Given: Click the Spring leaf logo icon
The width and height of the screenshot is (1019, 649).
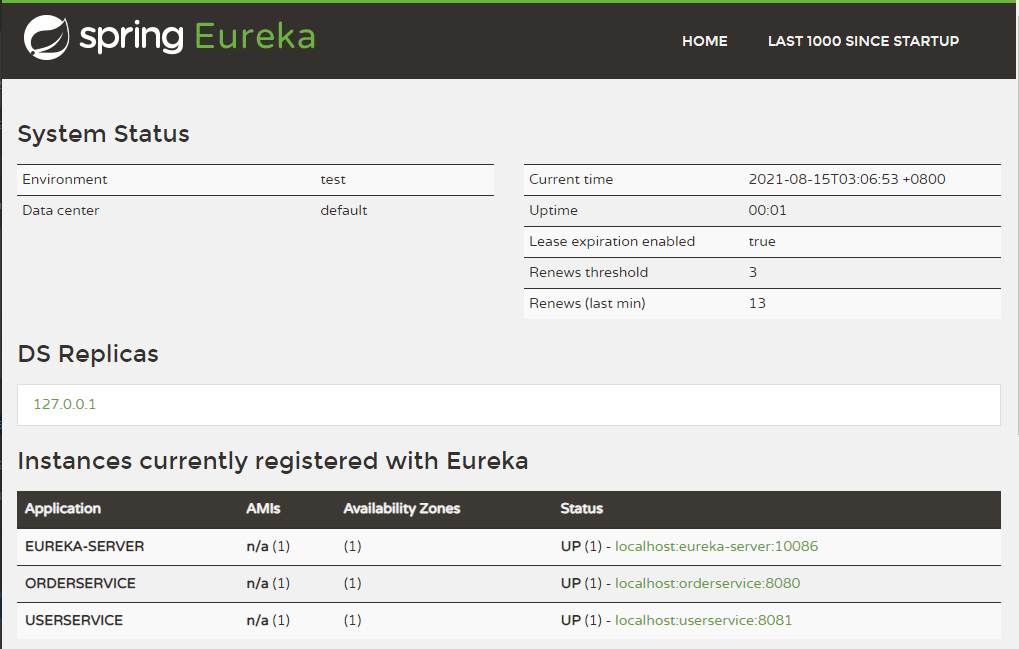Looking at the screenshot, I should tap(46, 38).
